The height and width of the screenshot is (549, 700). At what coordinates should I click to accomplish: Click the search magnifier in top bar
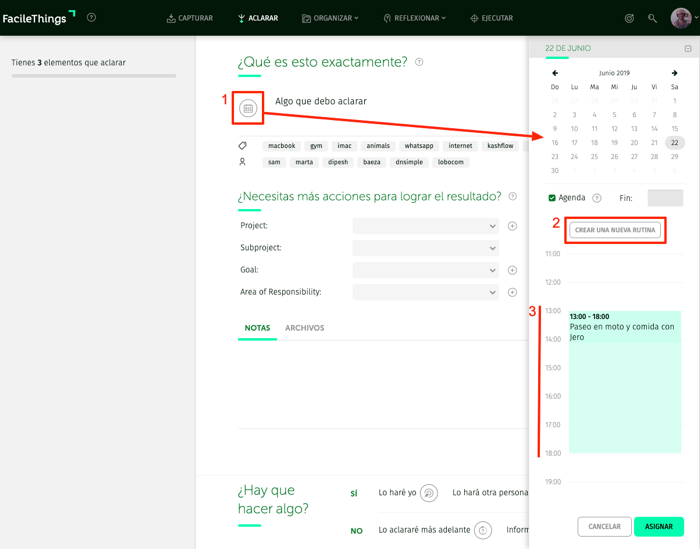[652, 18]
